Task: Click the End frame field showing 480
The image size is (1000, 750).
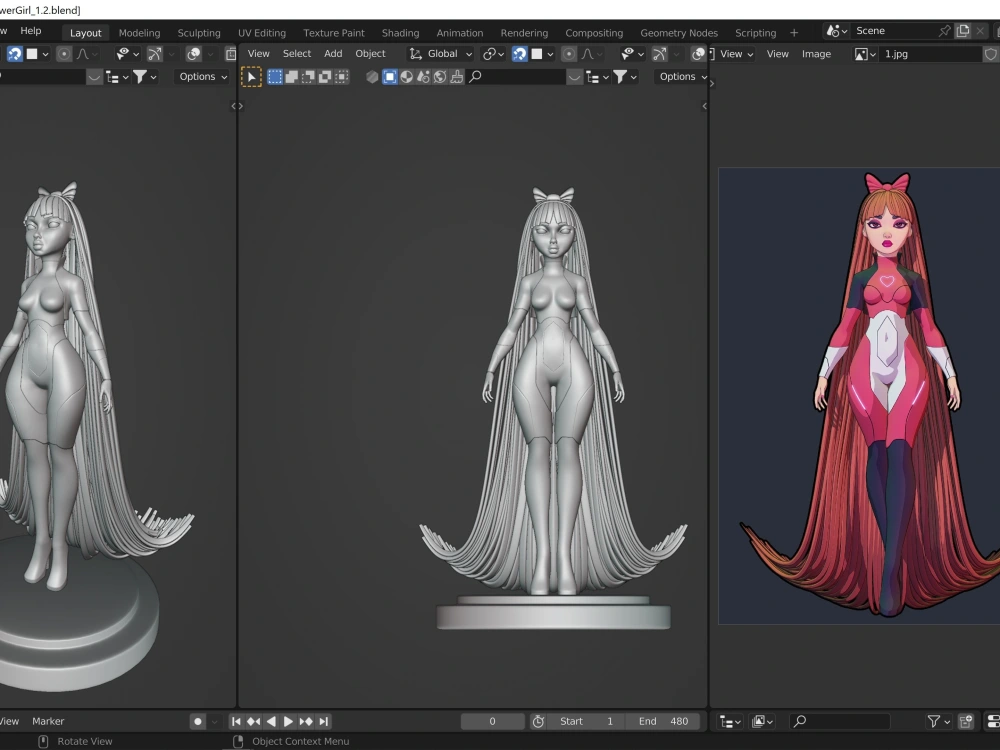Action: click(663, 721)
